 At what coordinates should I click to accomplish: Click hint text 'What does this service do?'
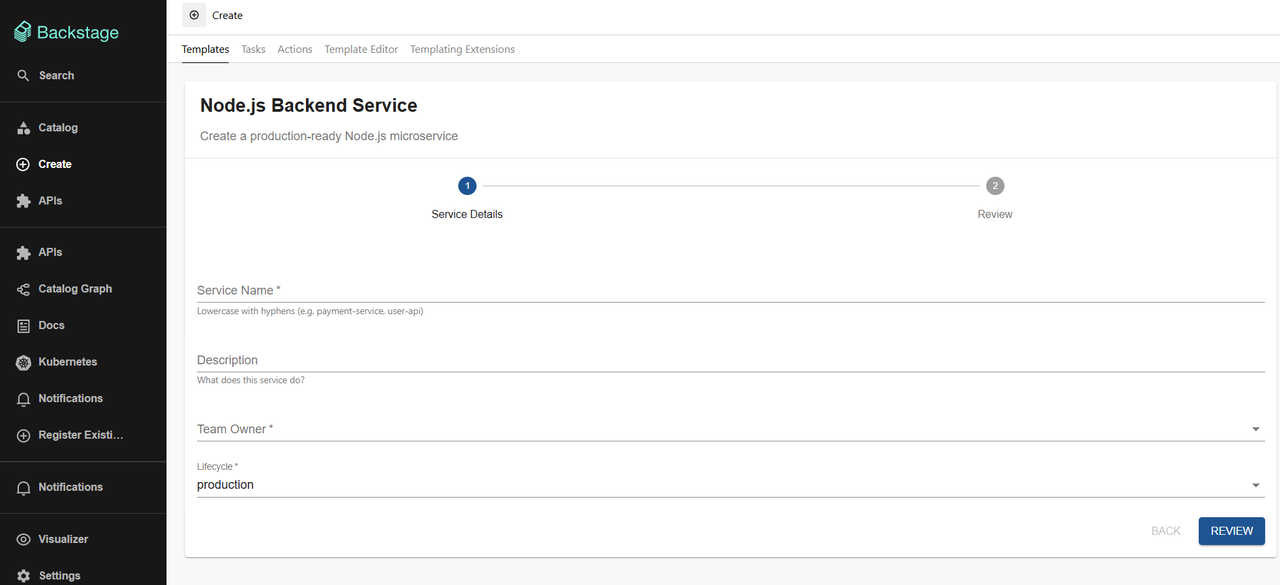[251, 380]
